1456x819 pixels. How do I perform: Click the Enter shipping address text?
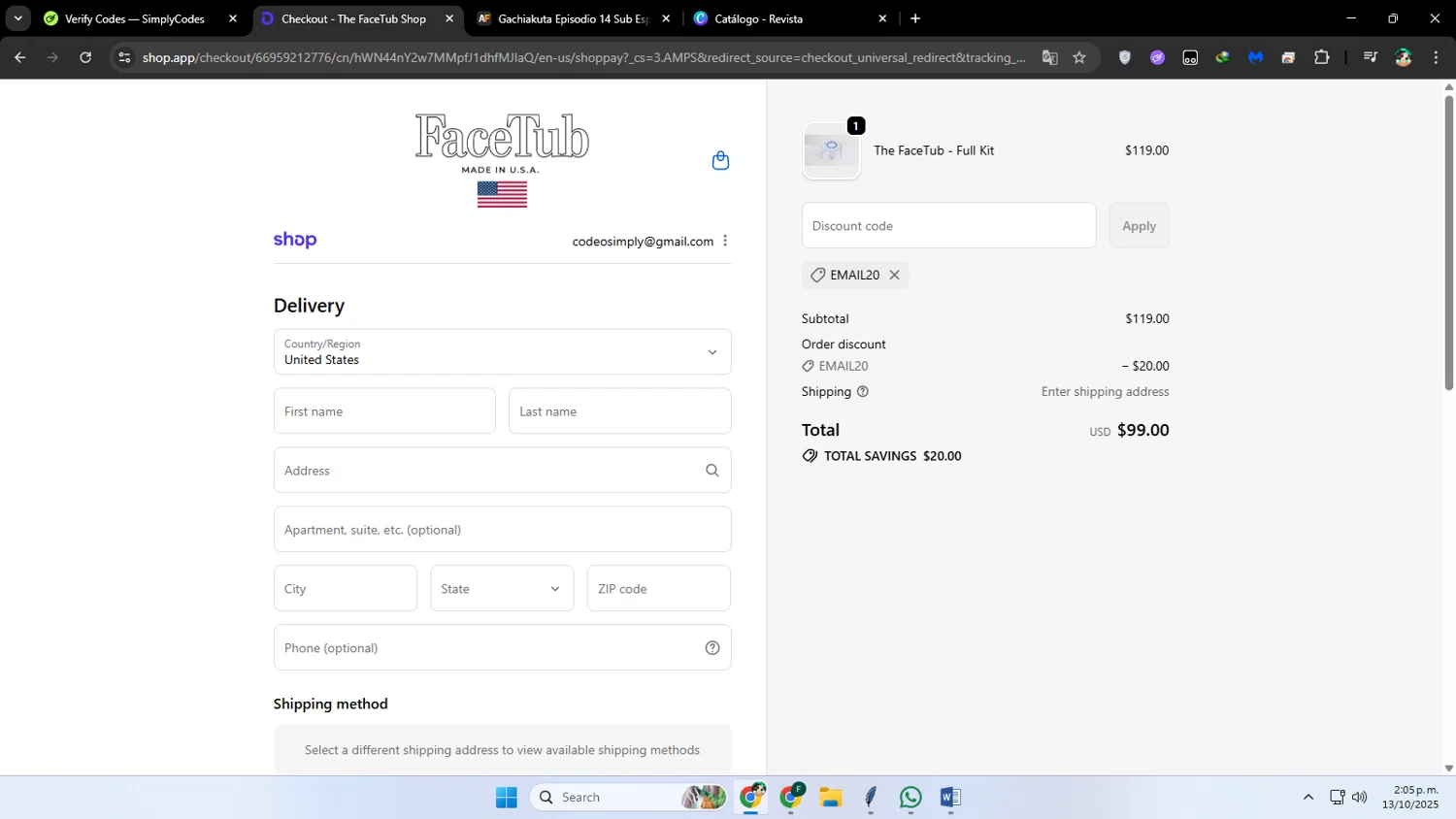point(1105,392)
